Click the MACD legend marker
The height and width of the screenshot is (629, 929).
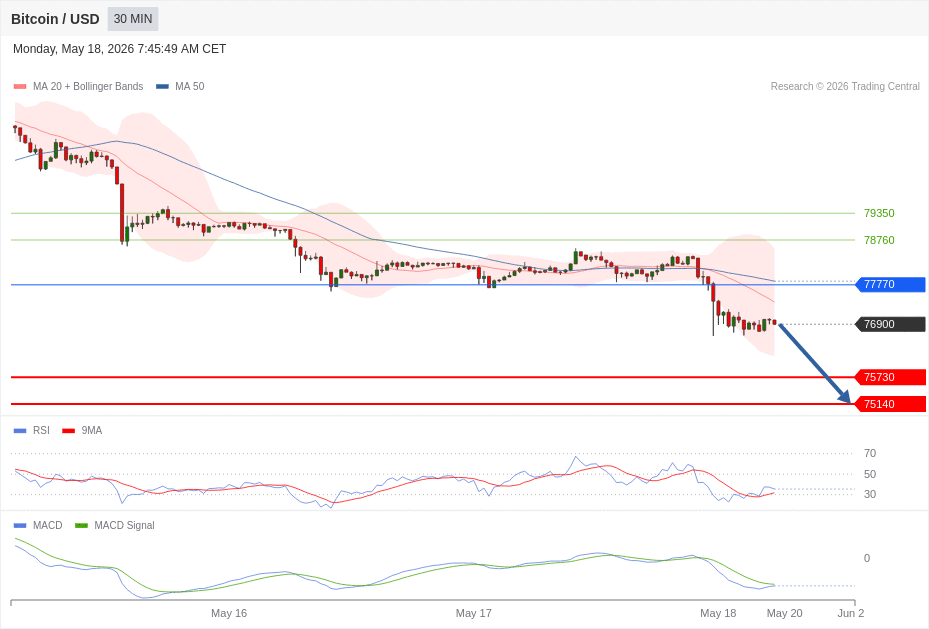pyautogui.click(x=20, y=525)
